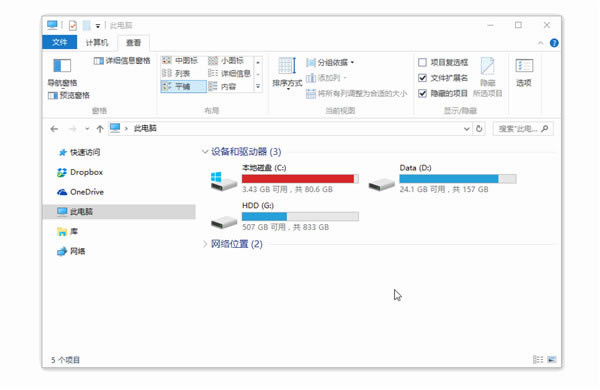Uncheck the 文件扩展名 checkbox
Viewport: 600px width, 390px height.
[x=422, y=78]
